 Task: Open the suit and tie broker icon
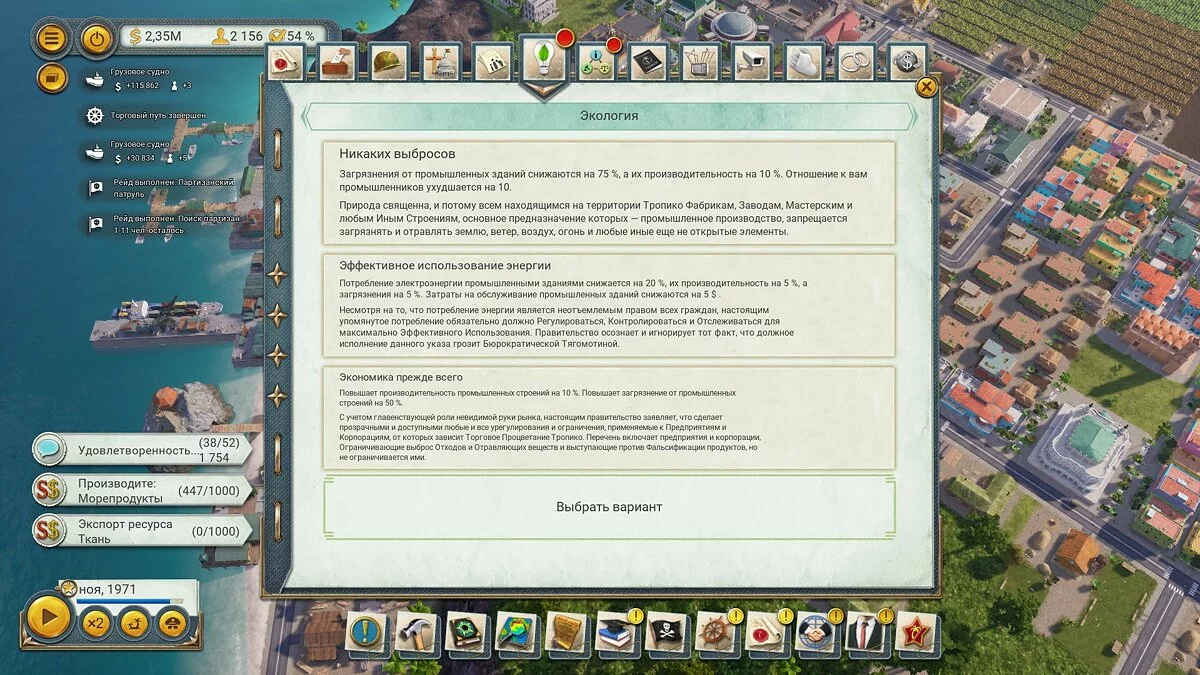click(867, 632)
